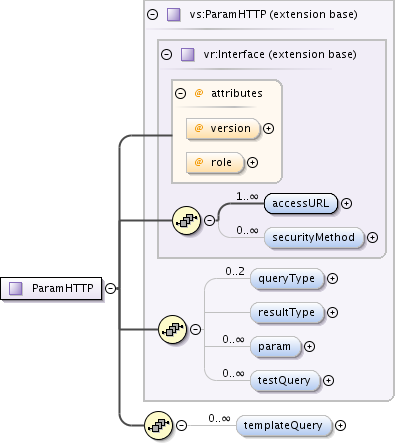Select the param element node

coord(275,347)
